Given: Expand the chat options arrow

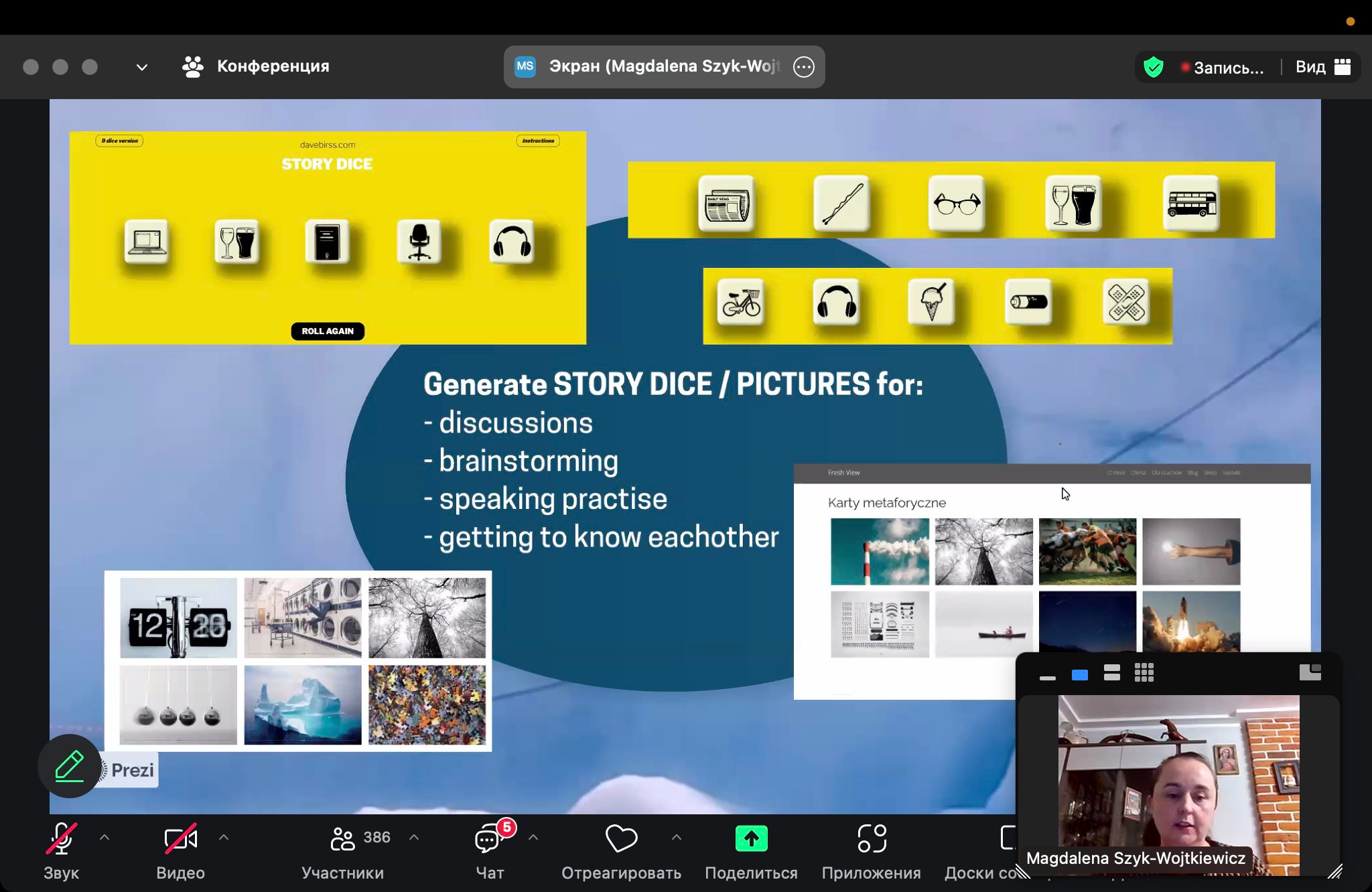Looking at the screenshot, I should (x=533, y=837).
